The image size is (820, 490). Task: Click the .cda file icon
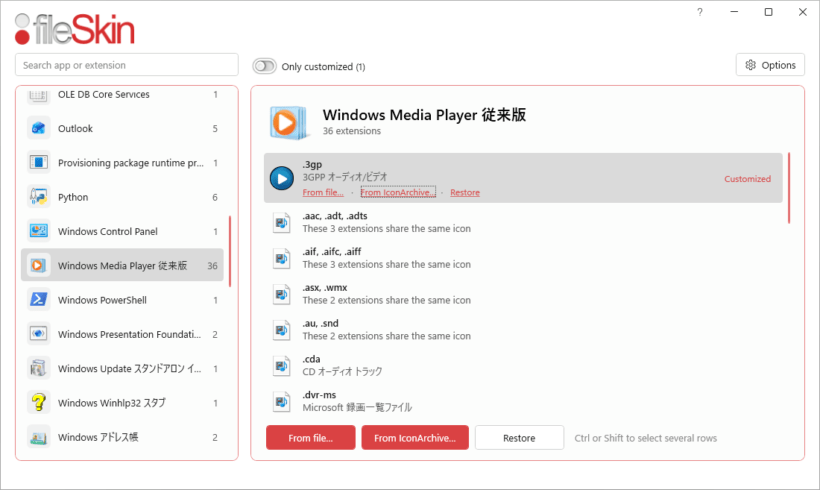coord(281,366)
